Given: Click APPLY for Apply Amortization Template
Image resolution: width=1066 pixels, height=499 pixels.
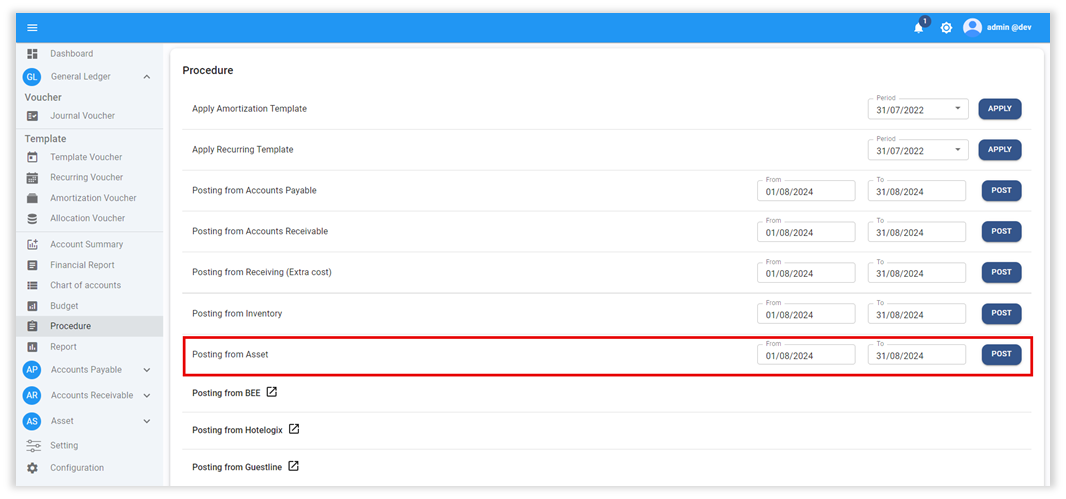Looking at the screenshot, I should 1000,108.
